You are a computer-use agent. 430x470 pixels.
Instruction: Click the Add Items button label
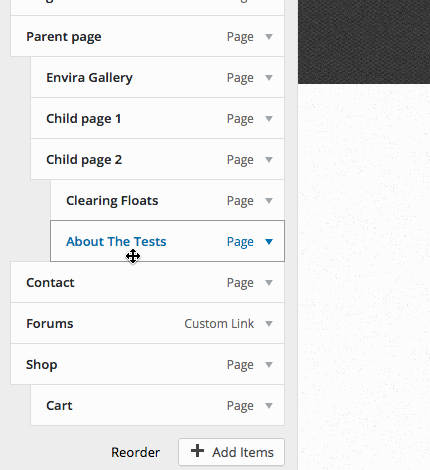(x=243, y=452)
